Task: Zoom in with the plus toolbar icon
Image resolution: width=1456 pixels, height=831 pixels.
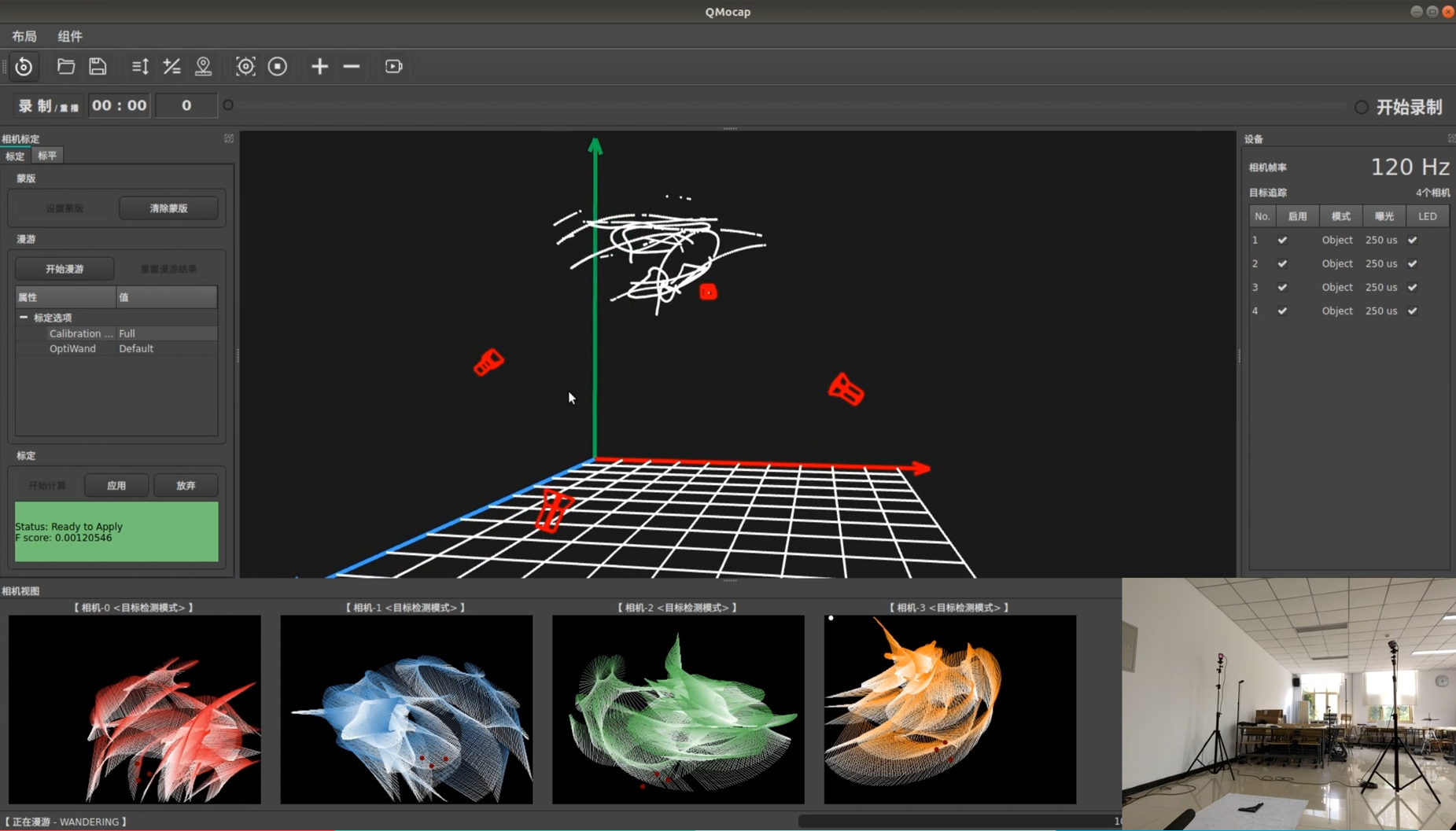Action: 319,66
